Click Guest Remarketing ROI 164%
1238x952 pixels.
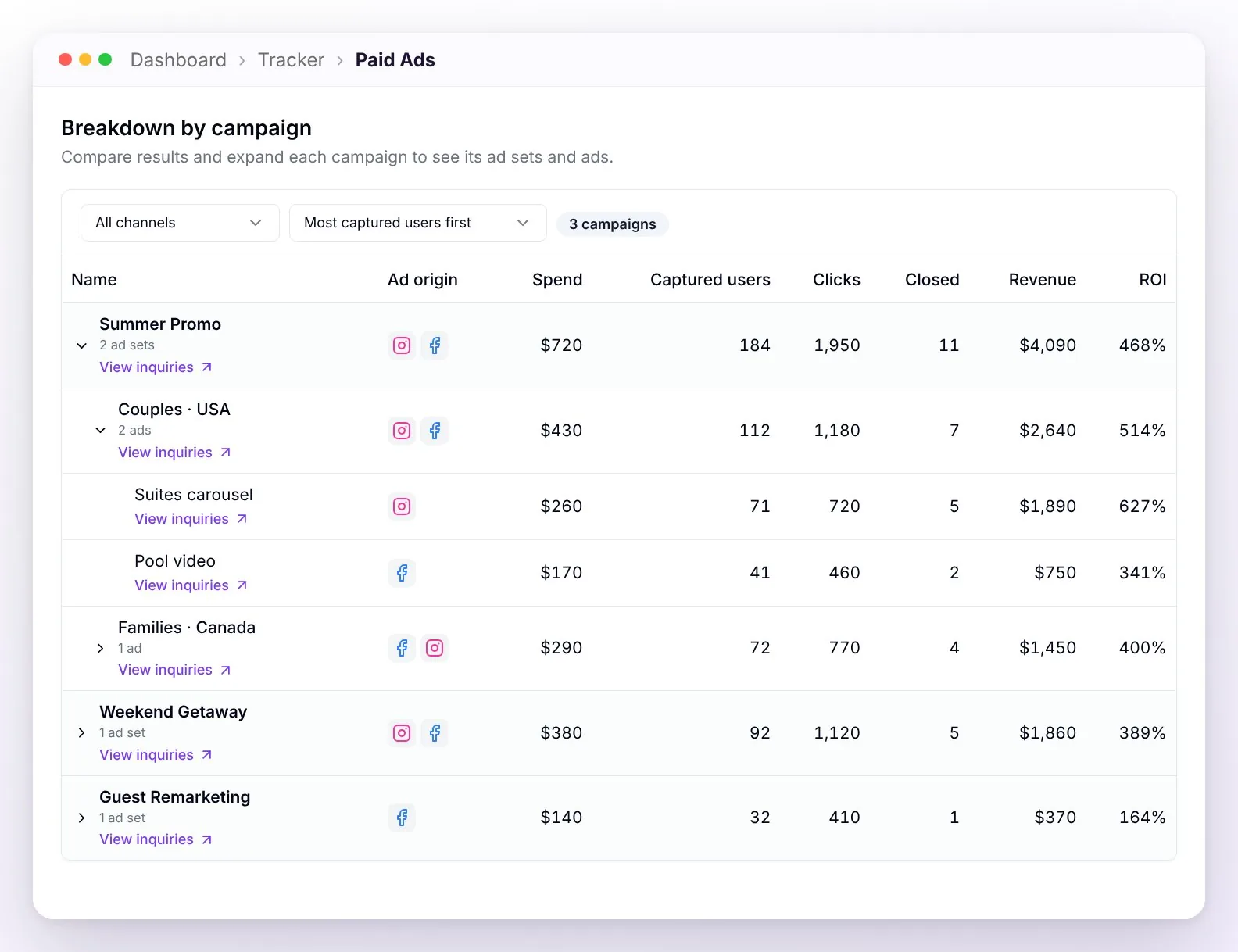[x=1142, y=818]
